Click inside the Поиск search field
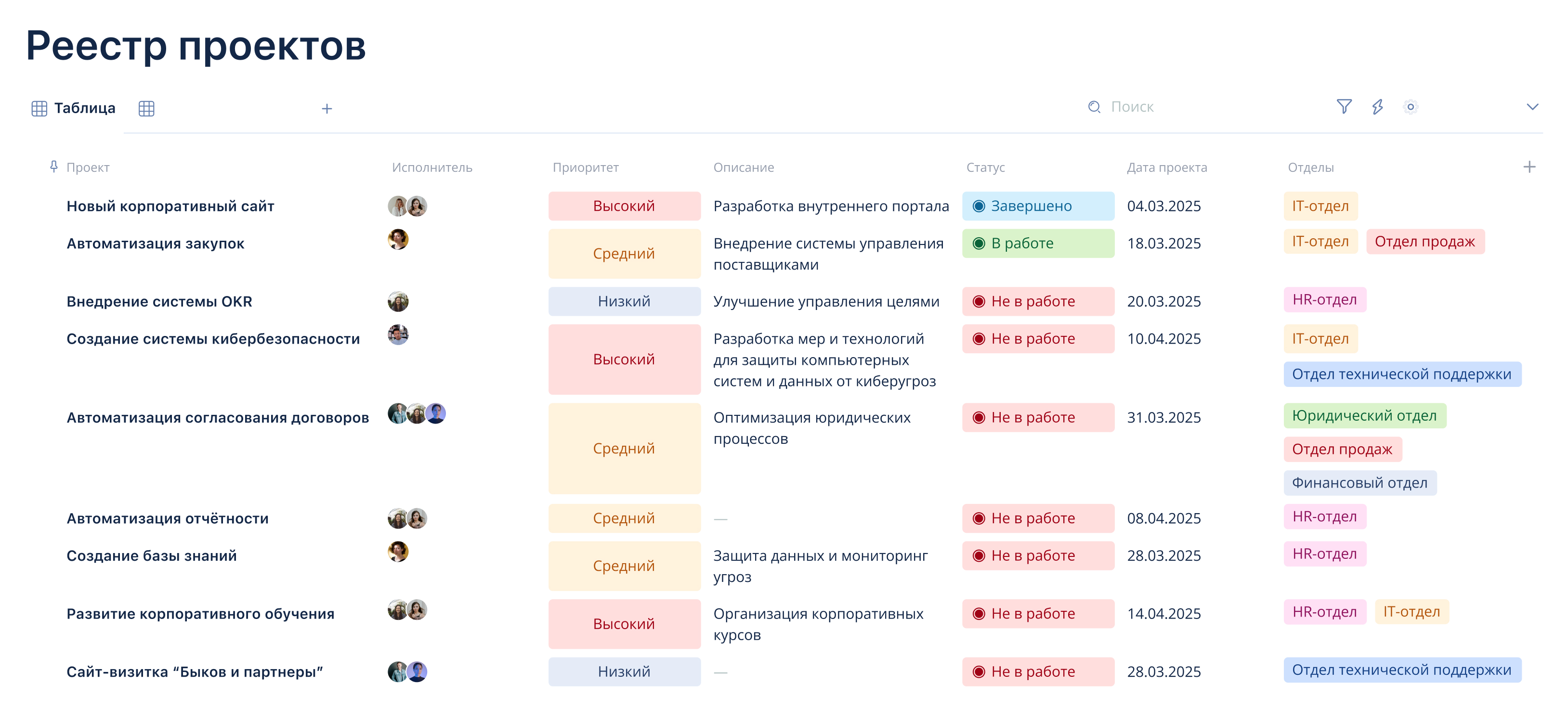The image size is (1568, 709). pyautogui.click(x=1138, y=106)
